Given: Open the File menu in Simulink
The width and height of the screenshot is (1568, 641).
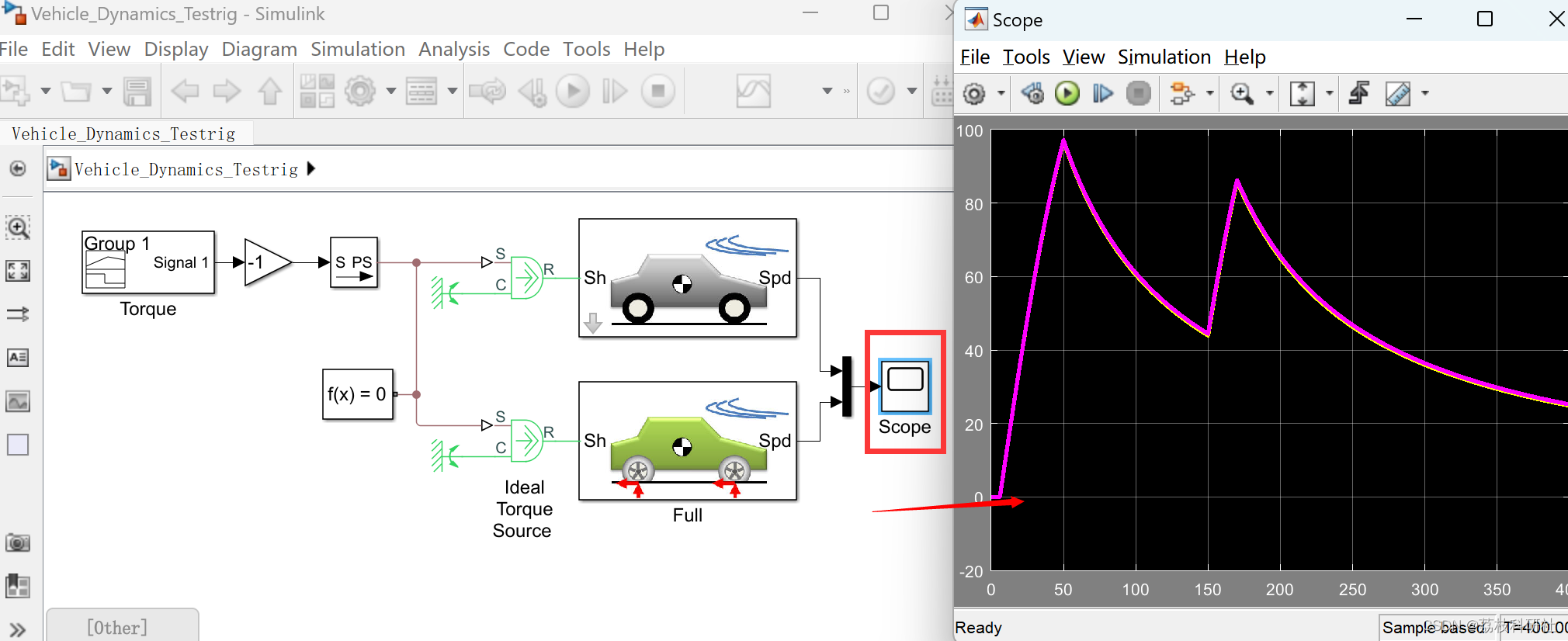Looking at the screenshot, I should tap(14, 49).
